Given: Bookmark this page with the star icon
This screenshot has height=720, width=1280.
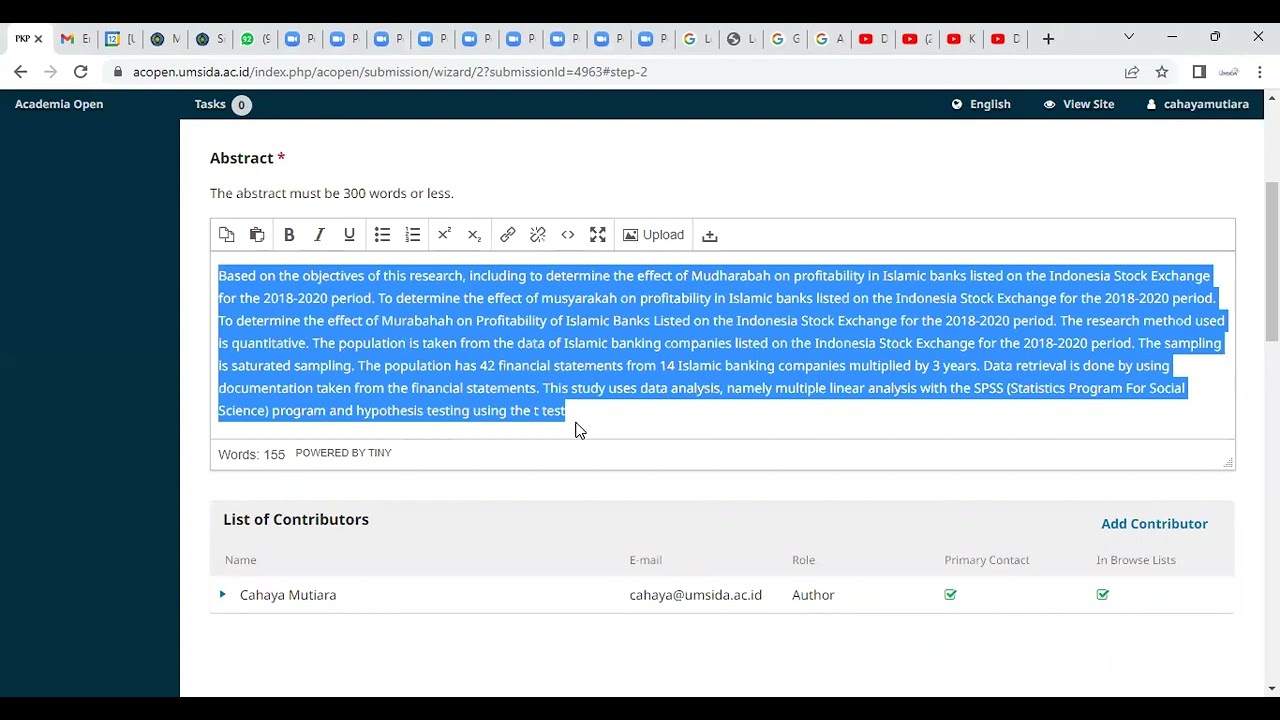Looking at the screenshot, I should pos(1162,72).
